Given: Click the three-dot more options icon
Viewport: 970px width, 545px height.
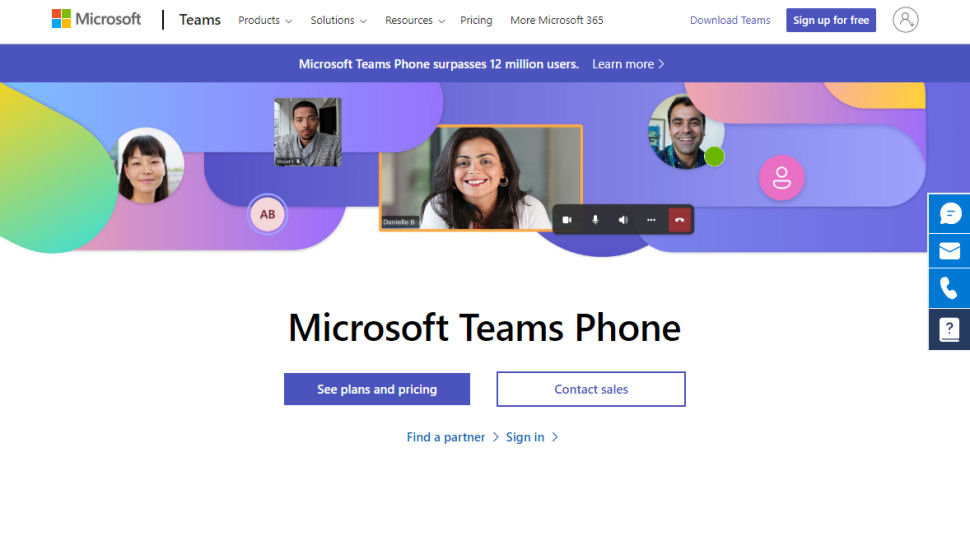Looking at the screenshot, I should 651,220.
